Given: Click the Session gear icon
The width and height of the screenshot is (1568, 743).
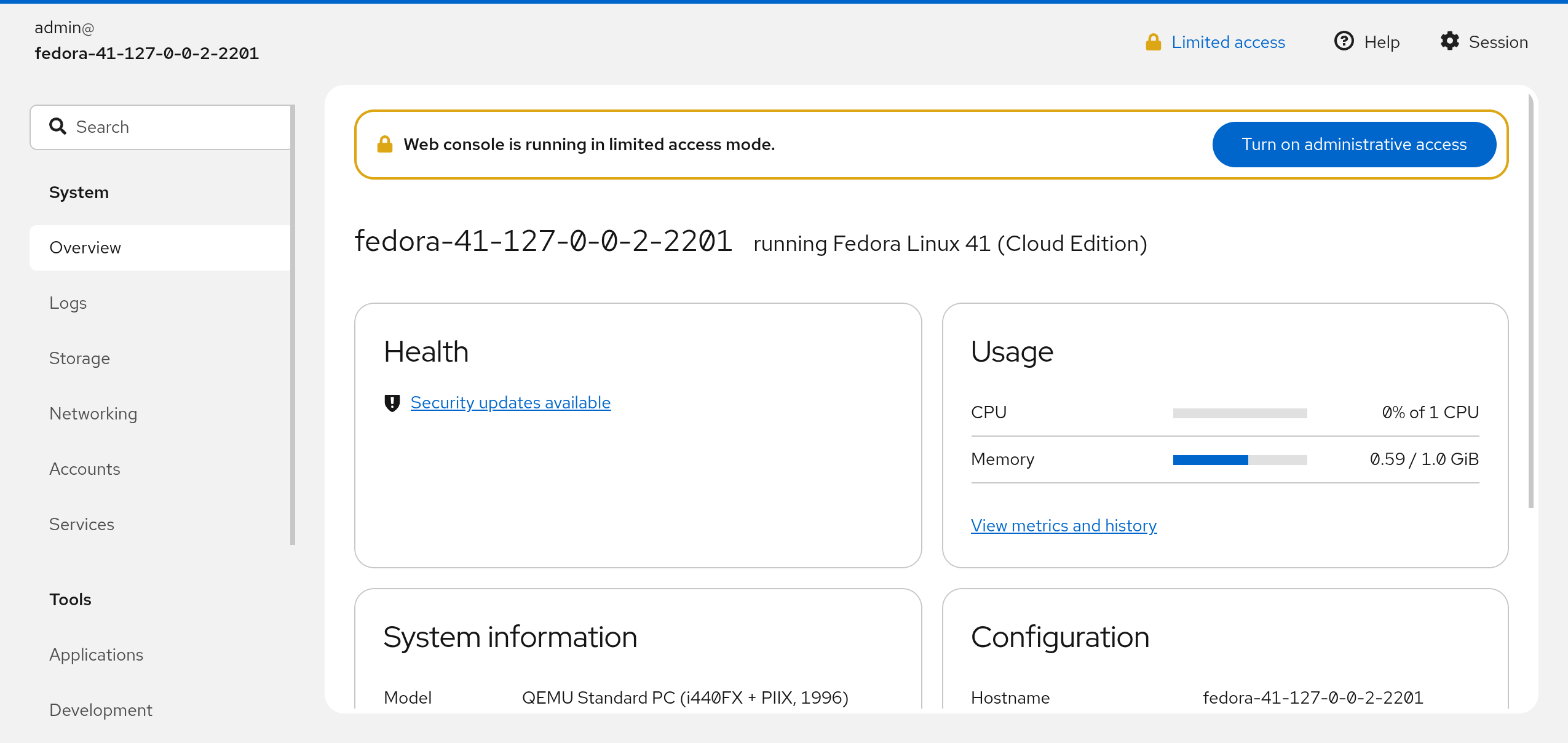Looking at the screenshot, I should (1449, 41).
